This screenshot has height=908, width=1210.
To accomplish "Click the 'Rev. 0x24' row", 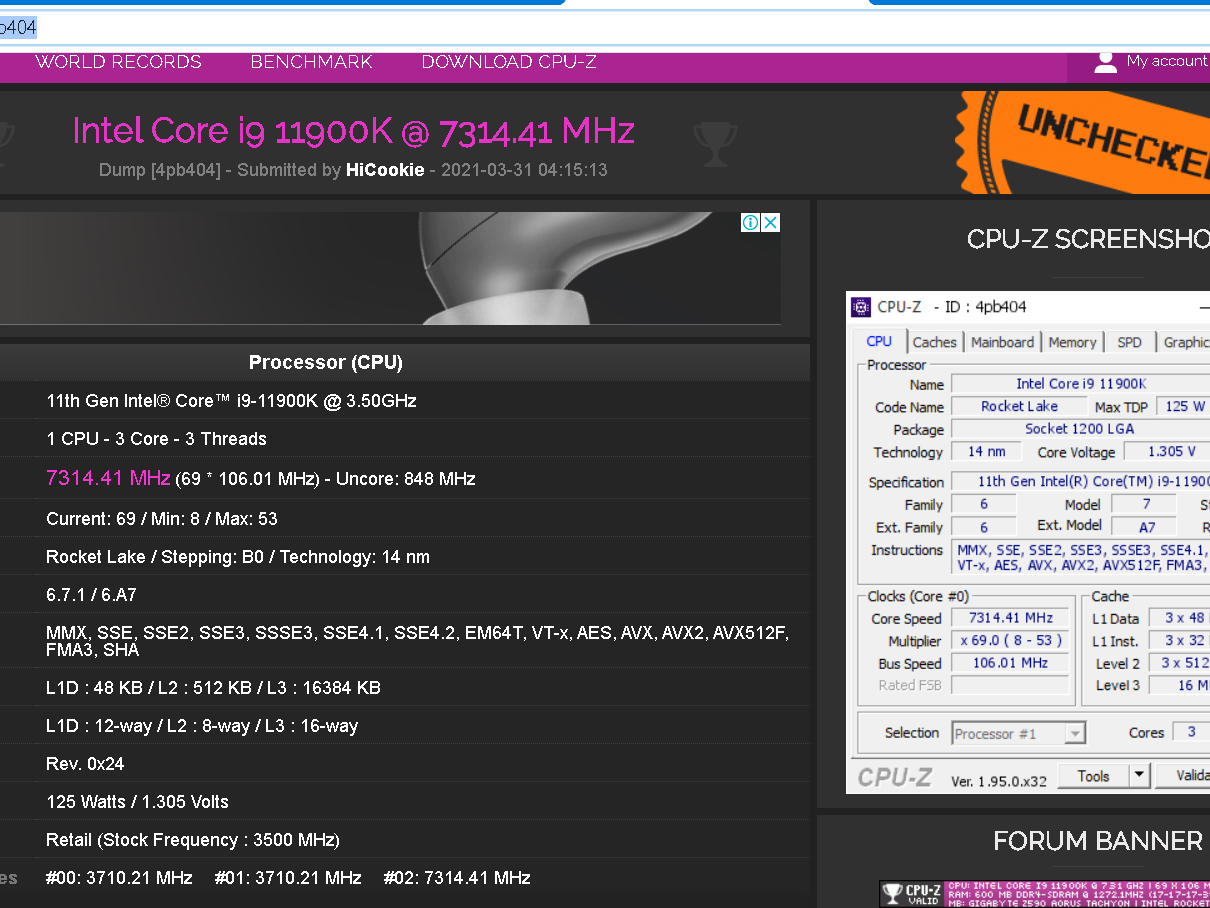I will (405, 764).
